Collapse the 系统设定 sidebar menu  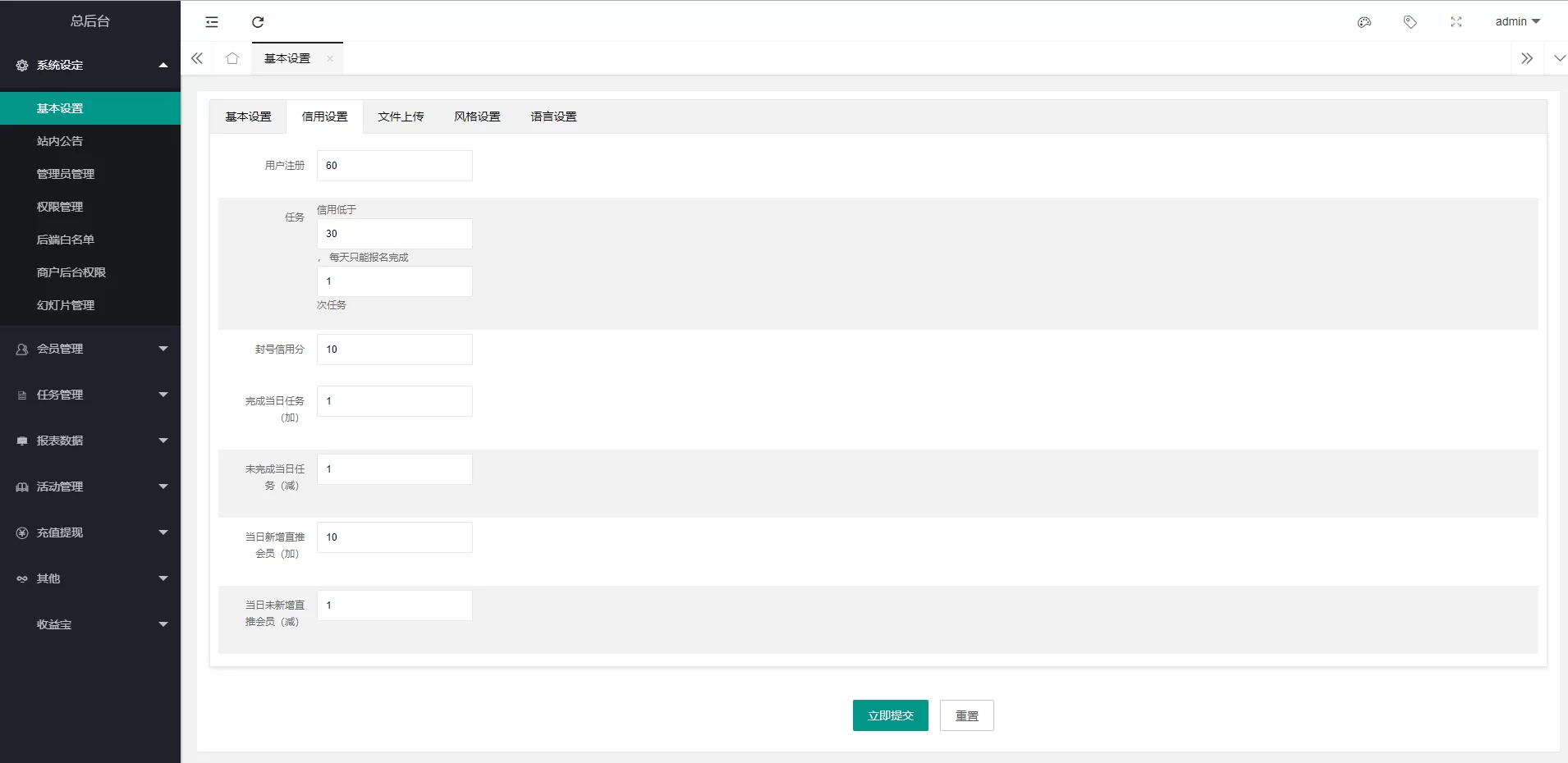[90, 65]
